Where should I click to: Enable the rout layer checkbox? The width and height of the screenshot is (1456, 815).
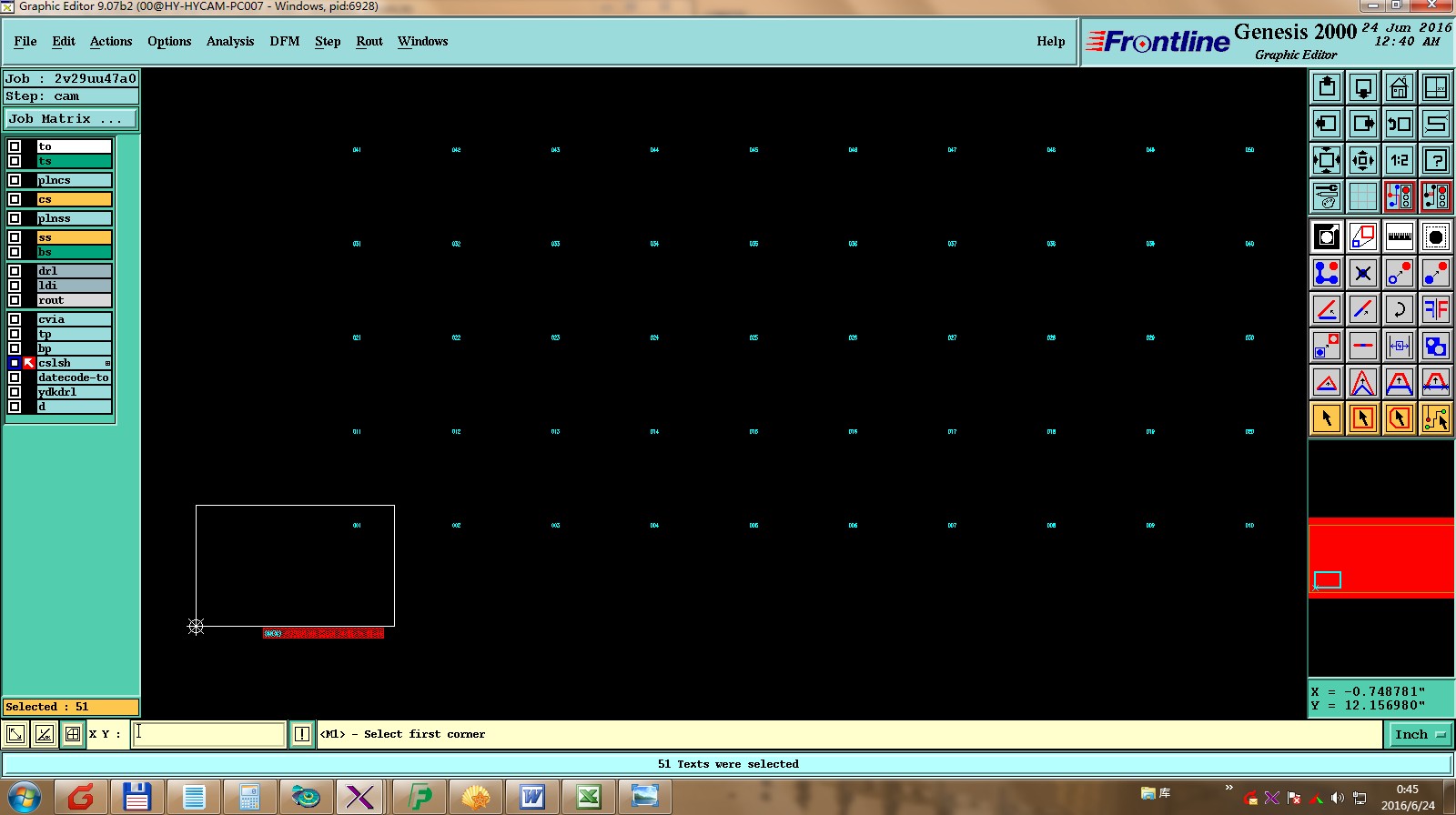[x=15, y=300]
